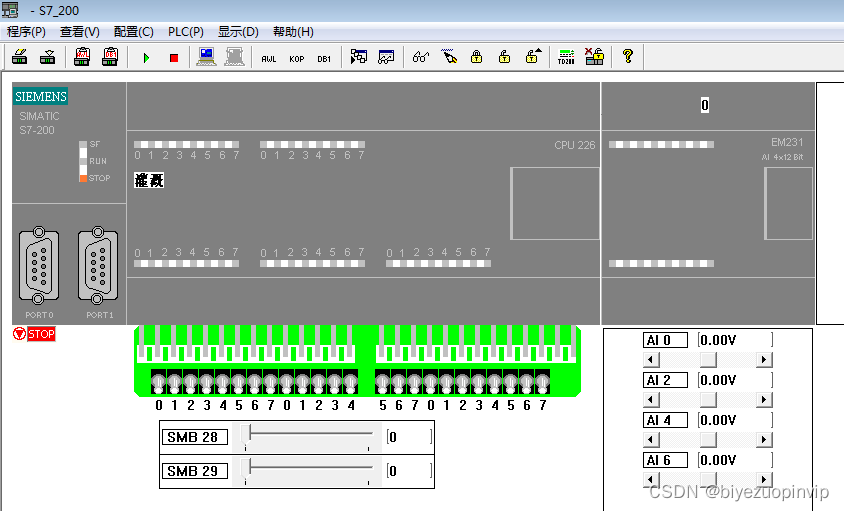
Task: Click the blue computer exchange icon
Action: pos(206,57)
